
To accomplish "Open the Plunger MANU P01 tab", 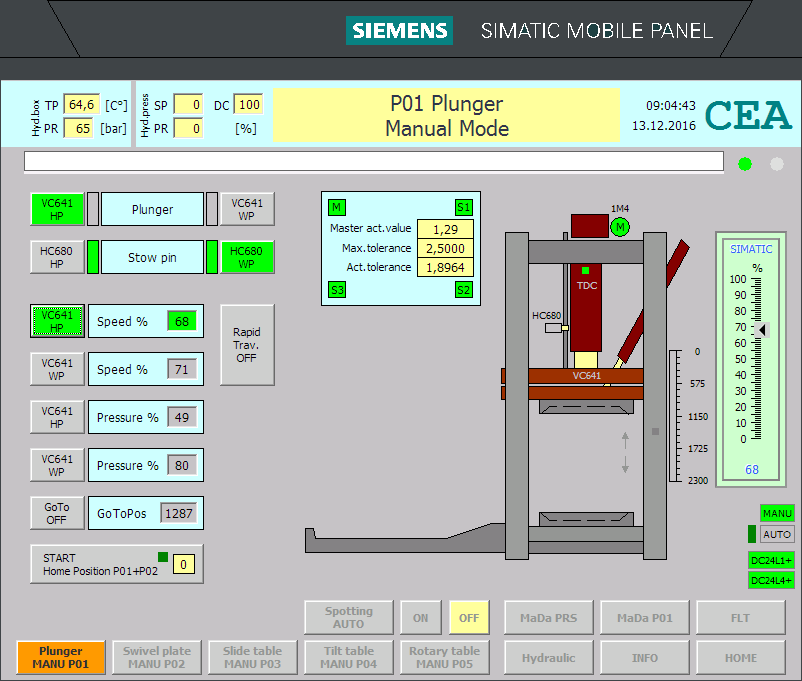I will (x=61, y=657).
